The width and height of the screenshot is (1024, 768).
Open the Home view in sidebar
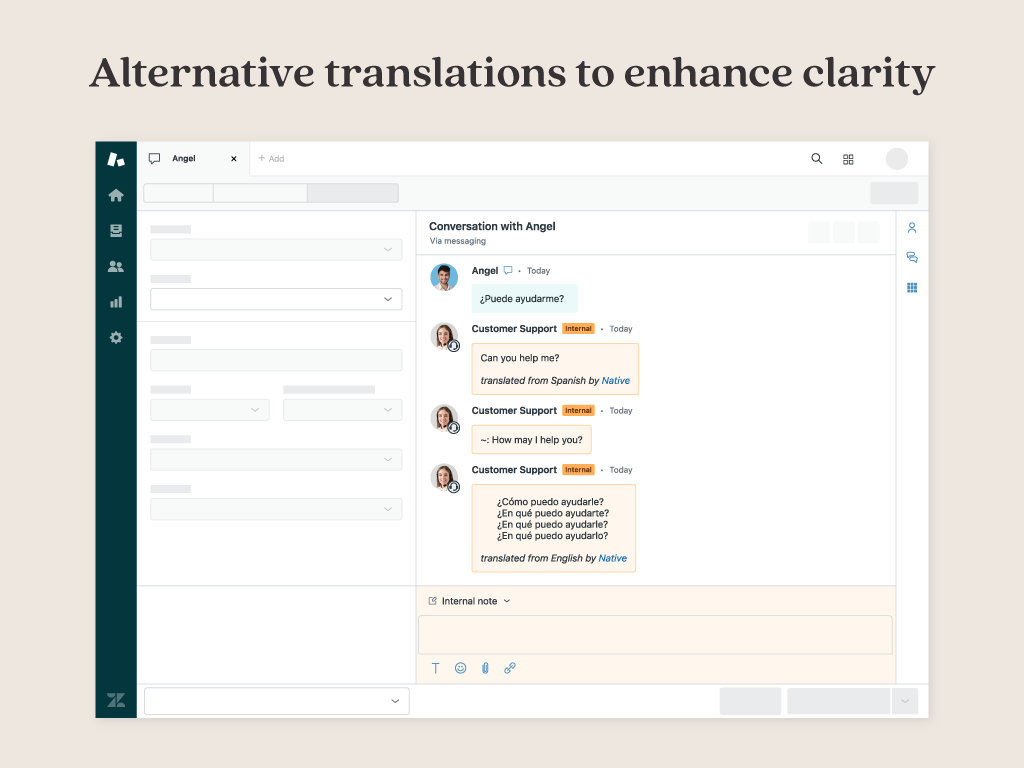point(116,195)
